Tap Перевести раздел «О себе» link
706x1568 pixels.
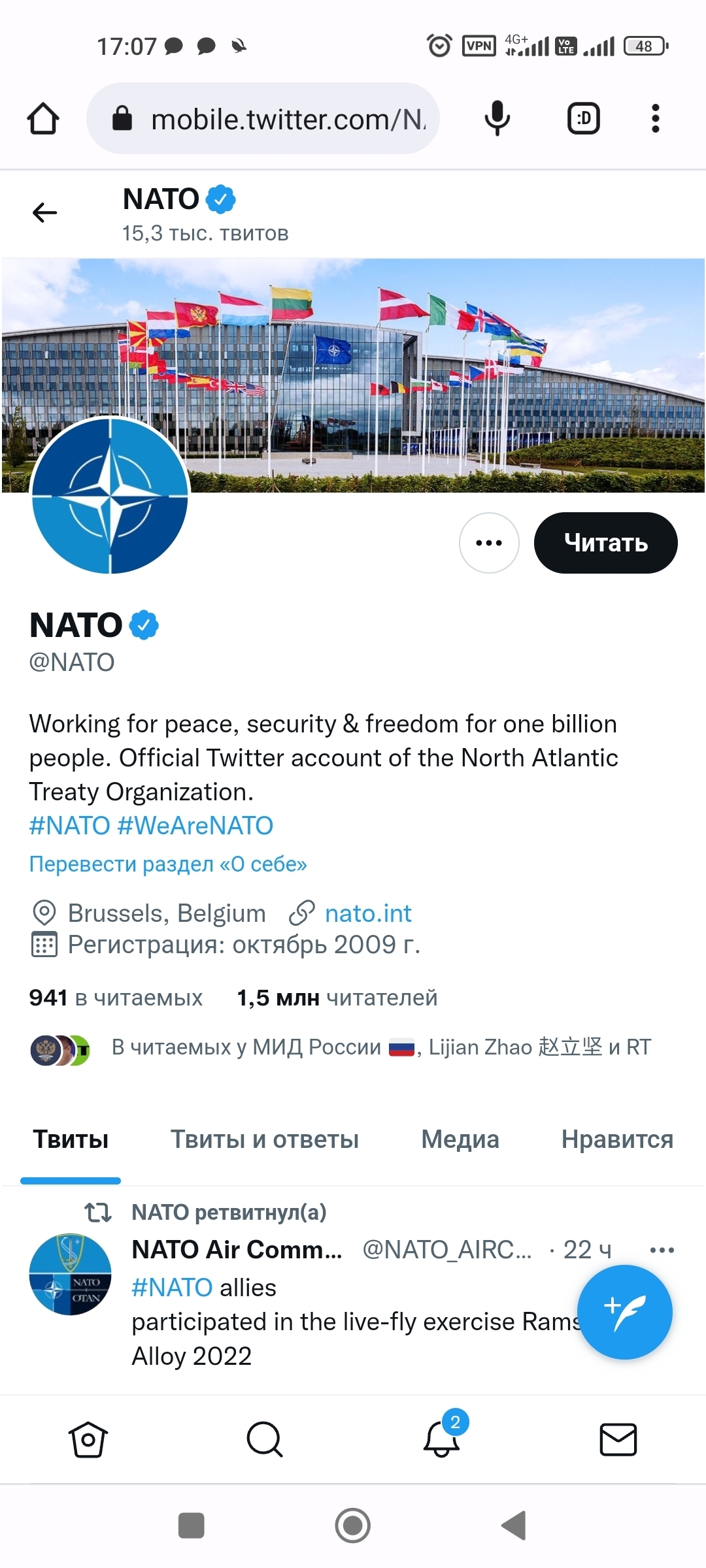point(168,864)
